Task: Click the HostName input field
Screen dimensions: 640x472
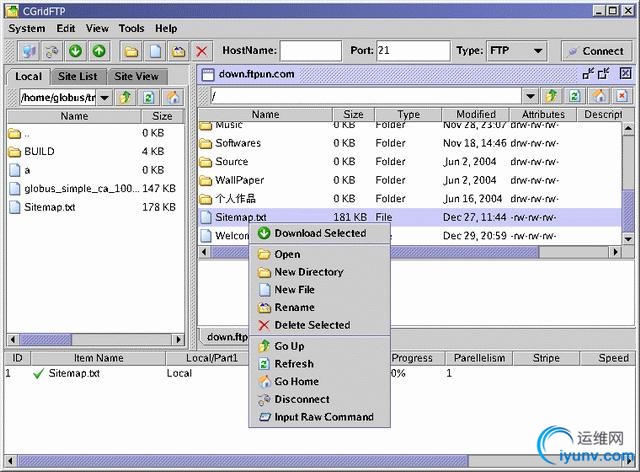Action: coord(311,51)
